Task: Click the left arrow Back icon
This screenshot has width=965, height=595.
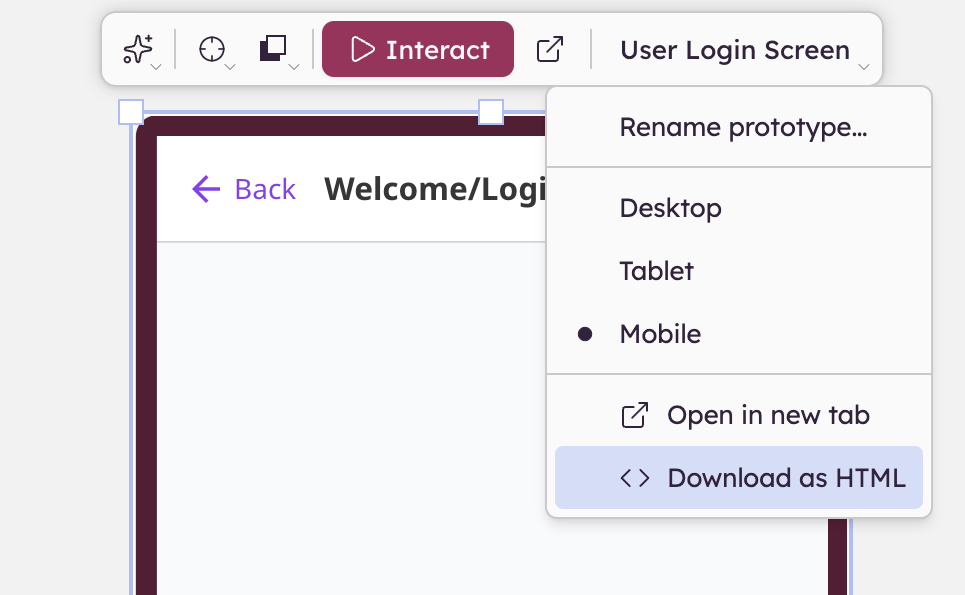Action: click(x=206, y=189)
